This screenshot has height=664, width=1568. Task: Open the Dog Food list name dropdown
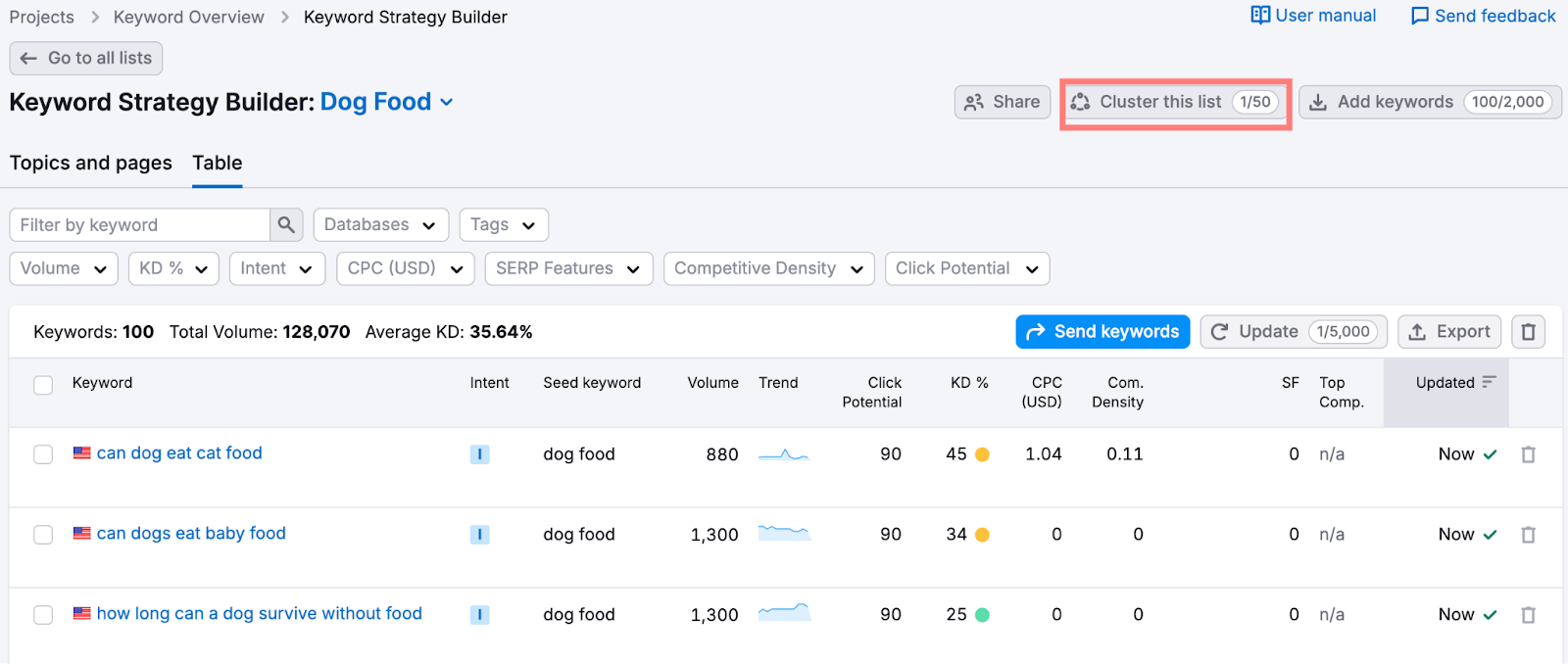pos(447,102)
